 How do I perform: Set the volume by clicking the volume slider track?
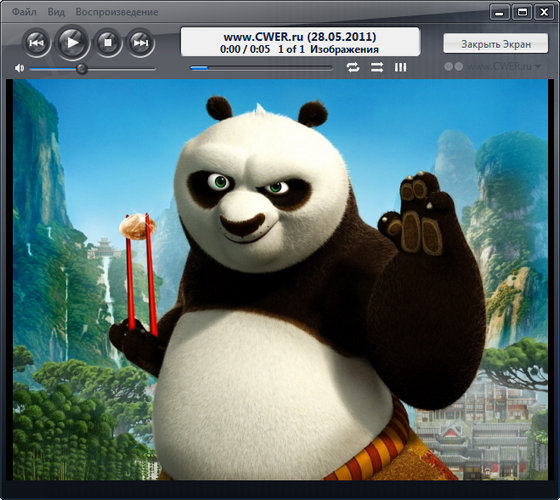92,69
